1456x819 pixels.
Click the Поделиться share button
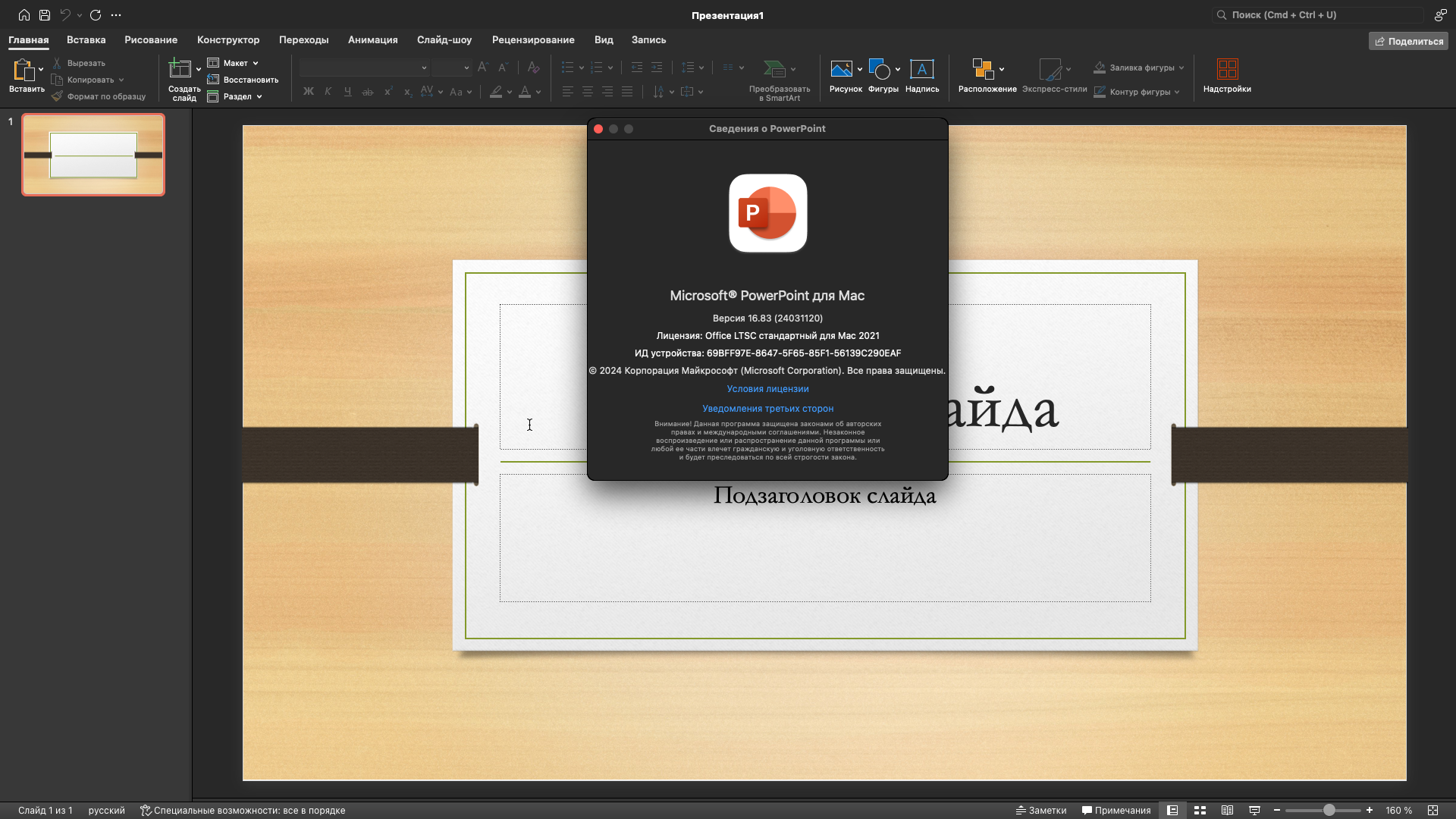pyautogui.click(x=1408, y=41)
